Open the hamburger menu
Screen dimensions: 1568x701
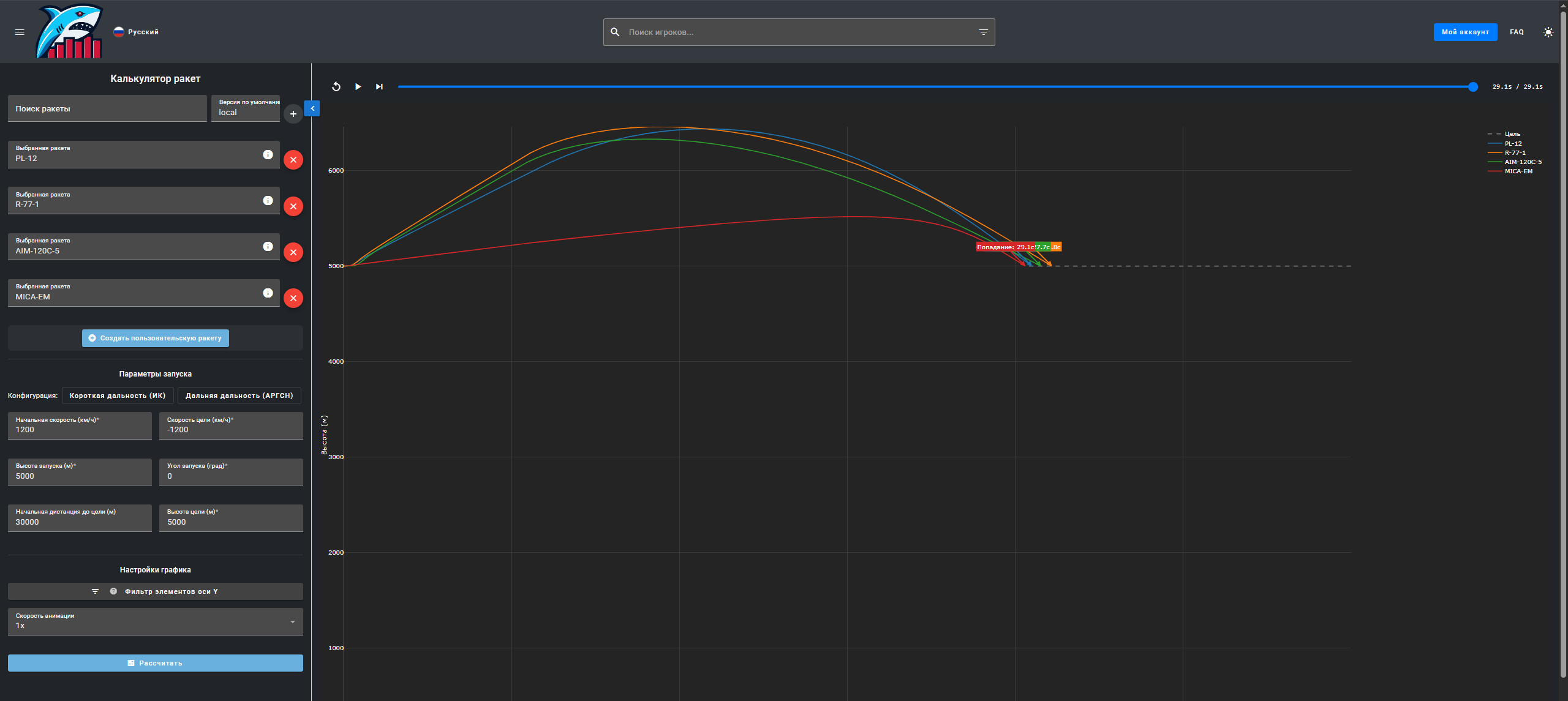coord(20,32)
